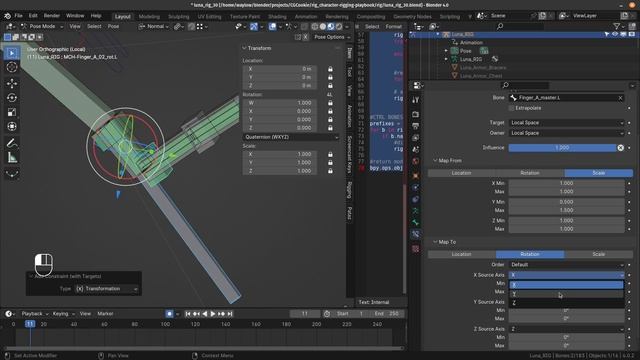Switch to the Modeling workspace tab

coord(149,17)
